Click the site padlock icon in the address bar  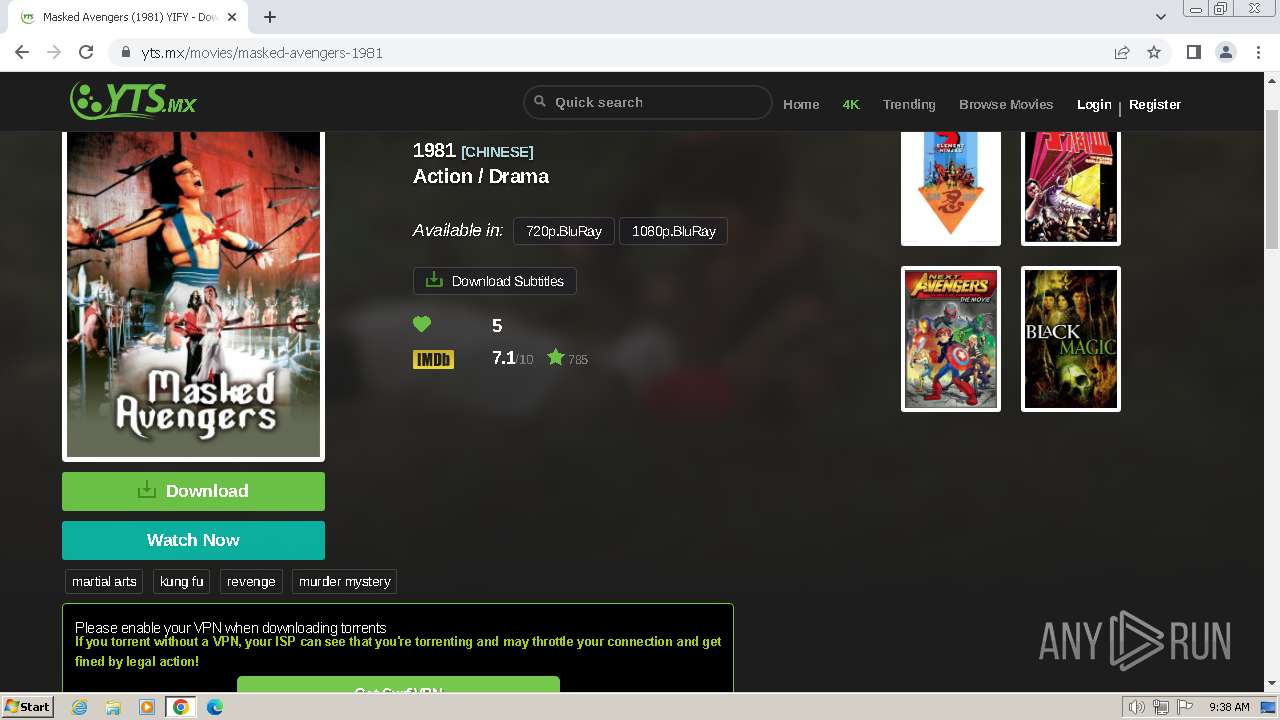click(x=125, y=52)
